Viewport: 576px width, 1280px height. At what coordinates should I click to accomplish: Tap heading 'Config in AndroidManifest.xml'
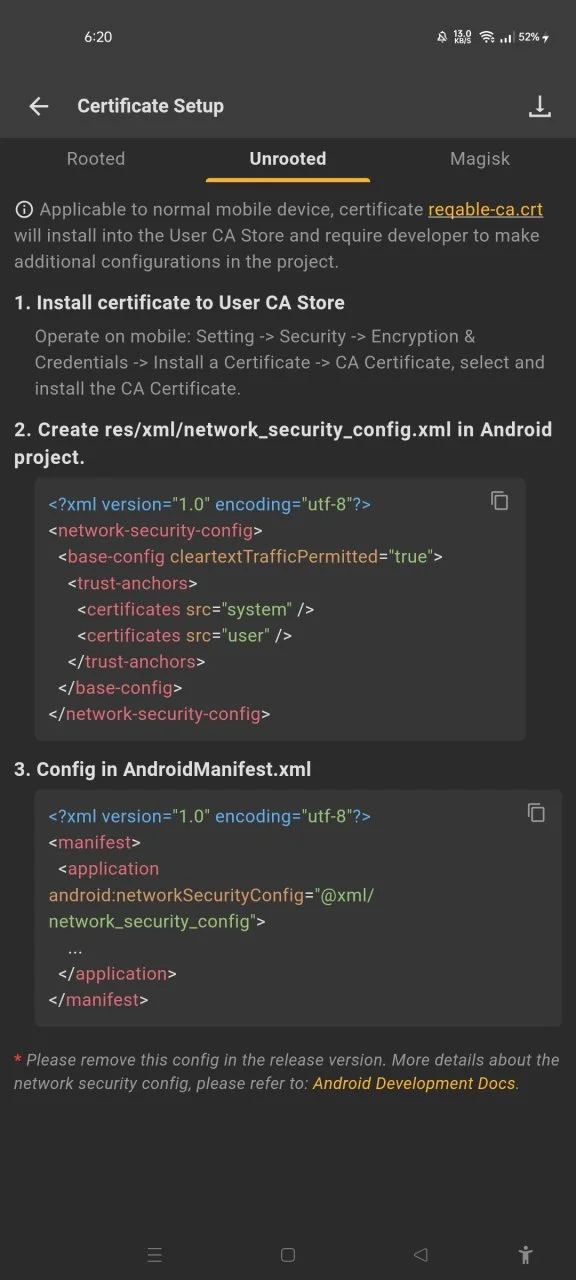point(163,770)
